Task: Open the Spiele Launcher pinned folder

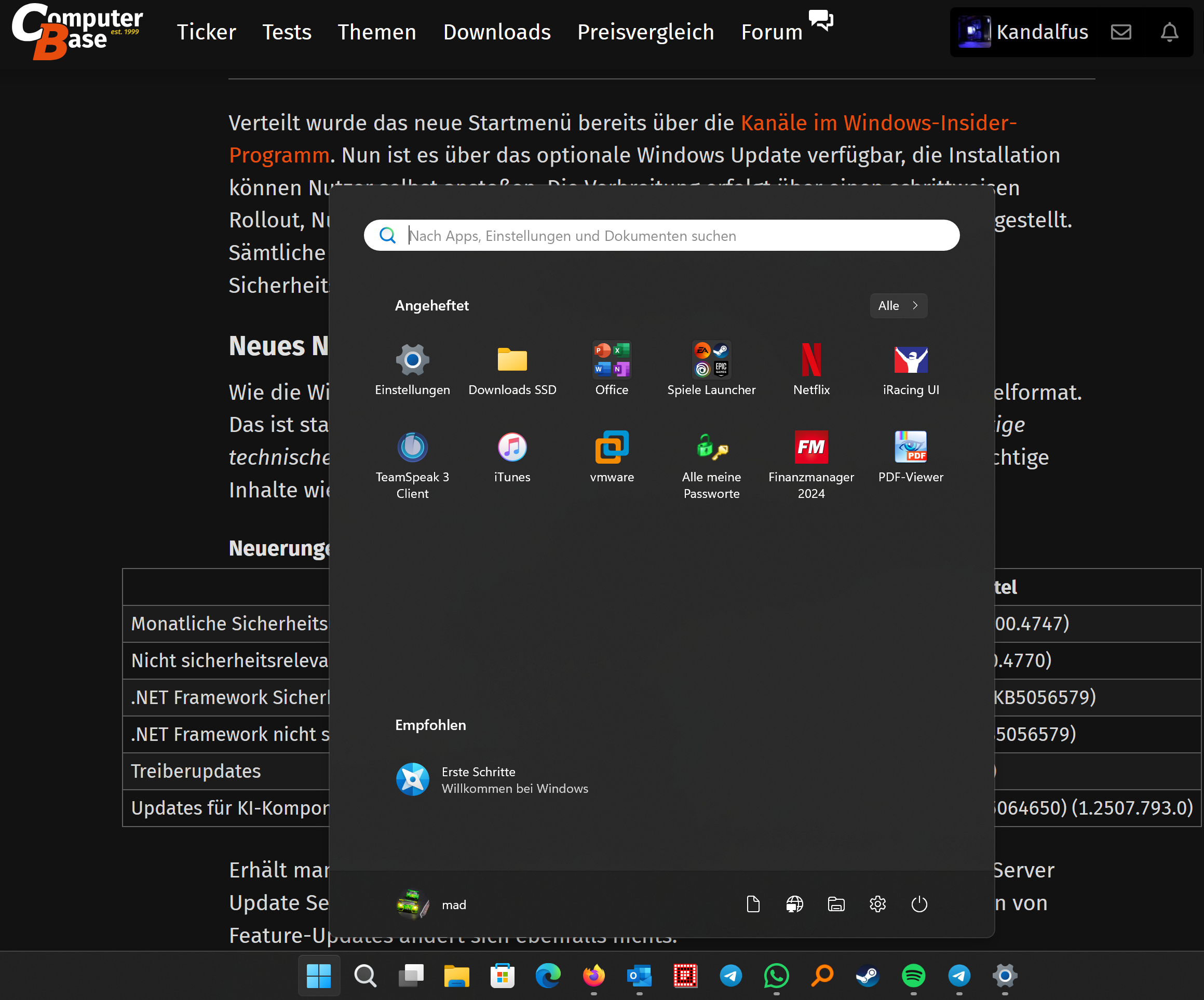Action: tap(711, 360)
